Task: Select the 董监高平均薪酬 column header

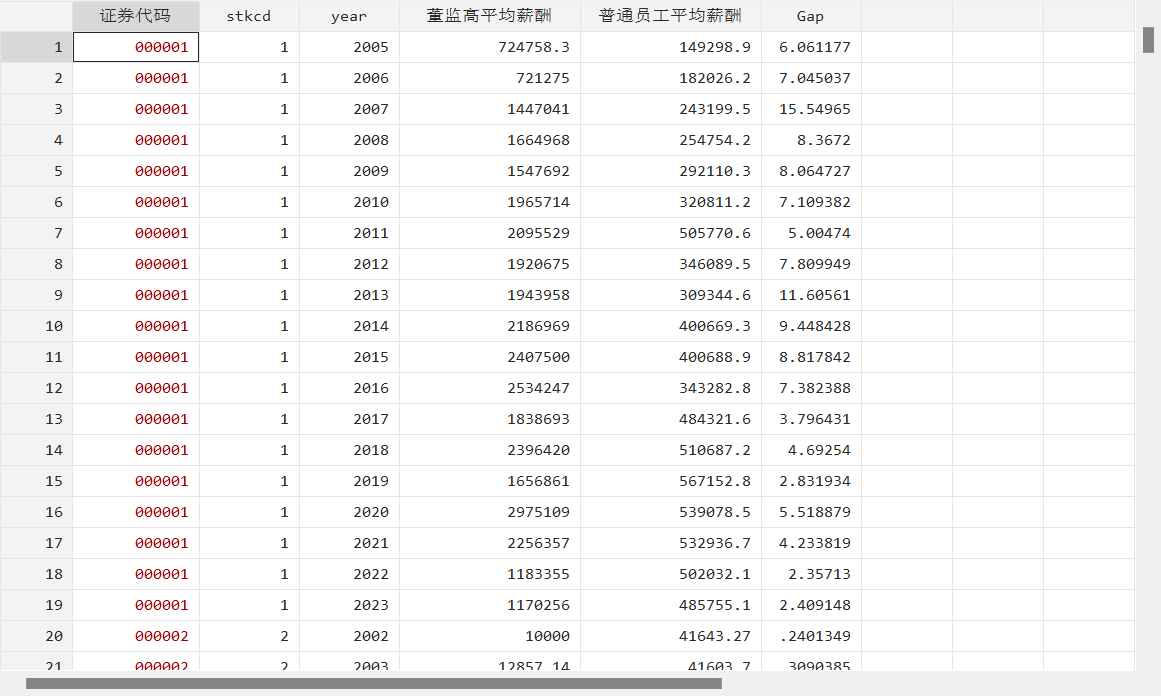Action: click(489, 16)
